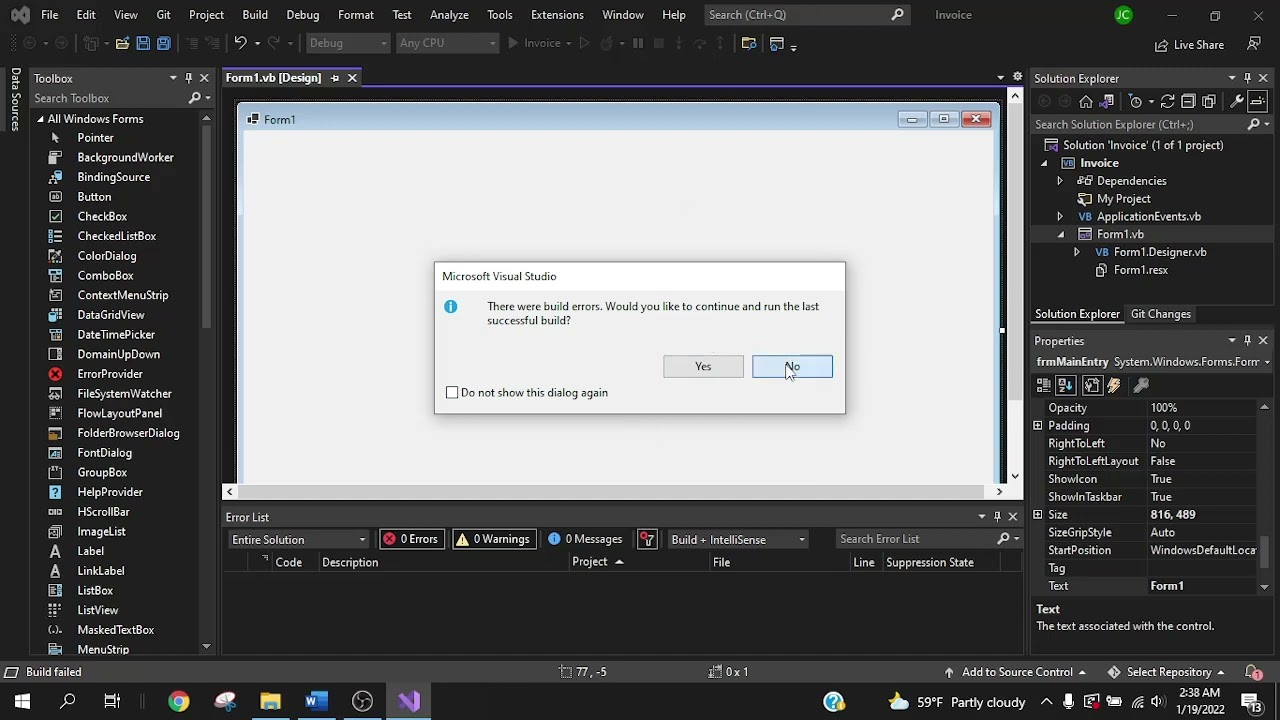This screenshot has height=720, width=1280.
Task: Click the Live Share button
Action: click(1189, 45)
